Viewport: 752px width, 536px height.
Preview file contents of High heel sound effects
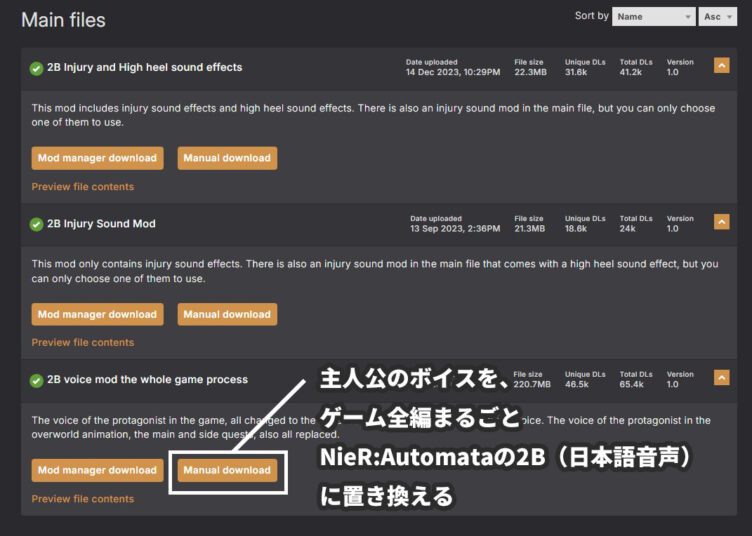pyautogui.click(x=82, y=187)
